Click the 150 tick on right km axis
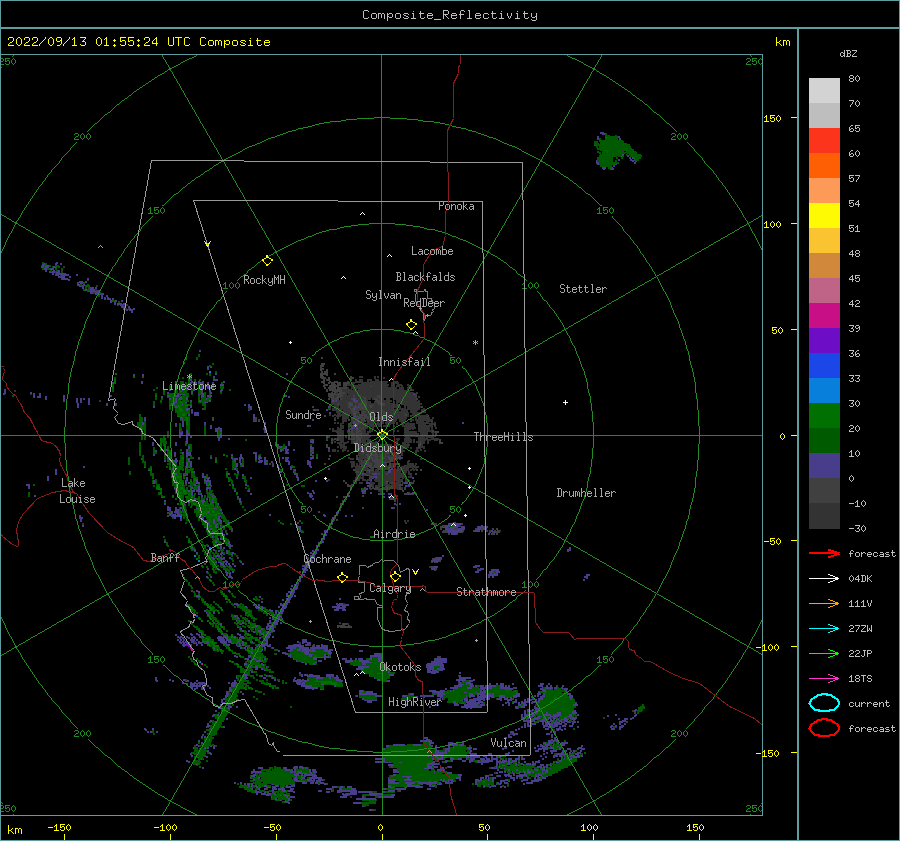Screen dimensions: 900x841 773,118
